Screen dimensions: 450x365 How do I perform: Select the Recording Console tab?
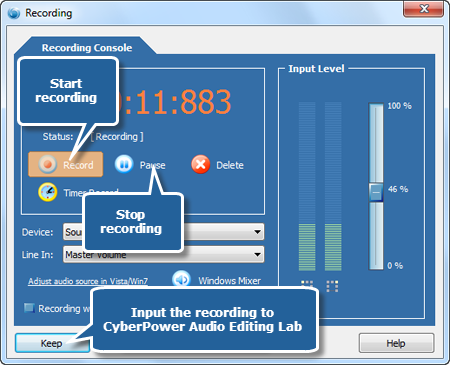click(87, 48)
